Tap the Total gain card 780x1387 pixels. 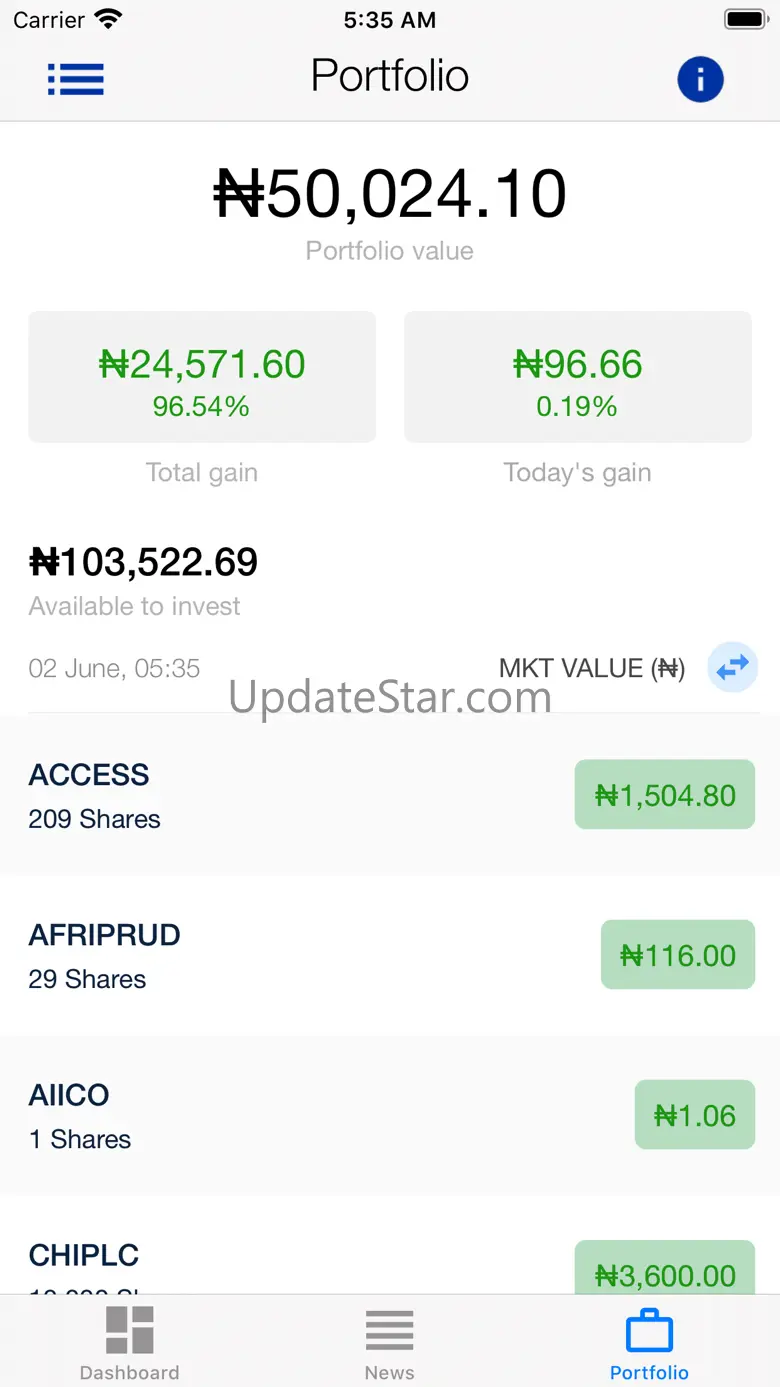point(202,377)
